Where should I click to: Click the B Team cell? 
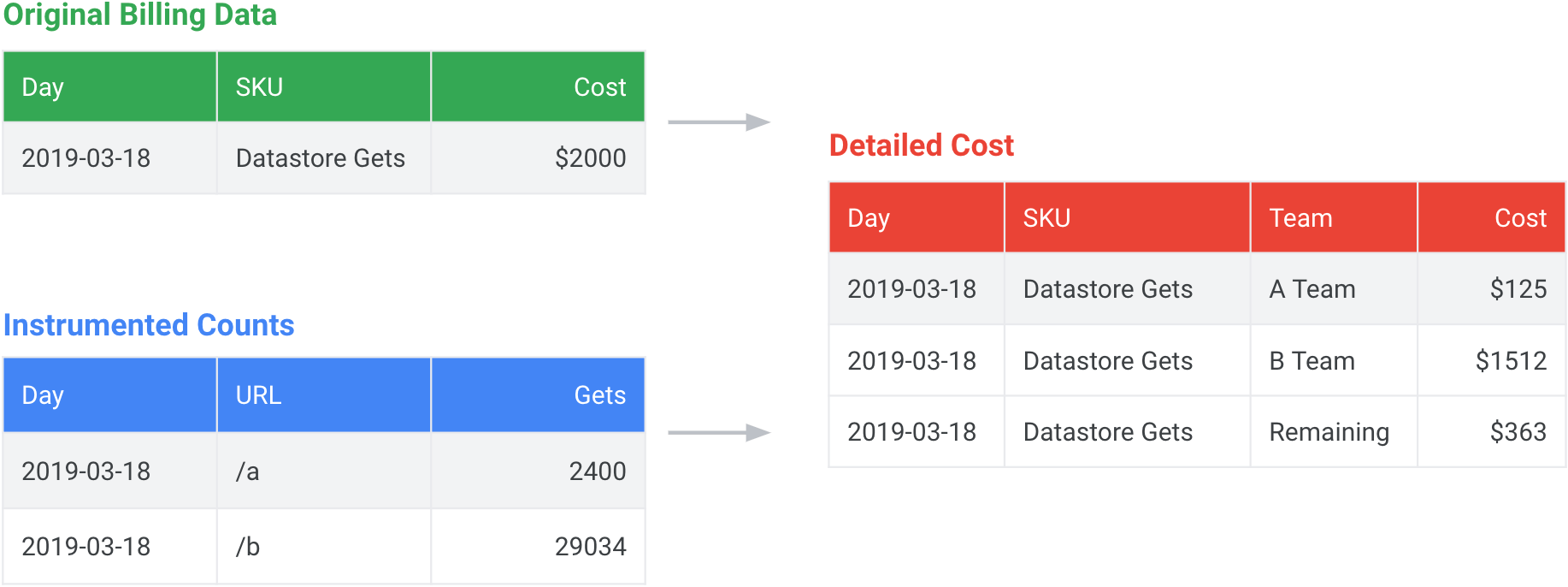coord(1312,361)
